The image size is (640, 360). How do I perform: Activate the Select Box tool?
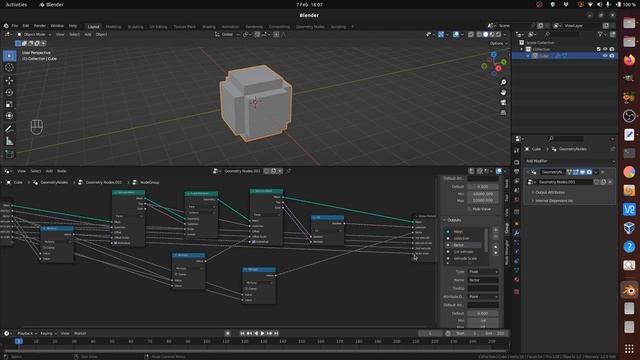pyautogui.click(x=9, y=56)
